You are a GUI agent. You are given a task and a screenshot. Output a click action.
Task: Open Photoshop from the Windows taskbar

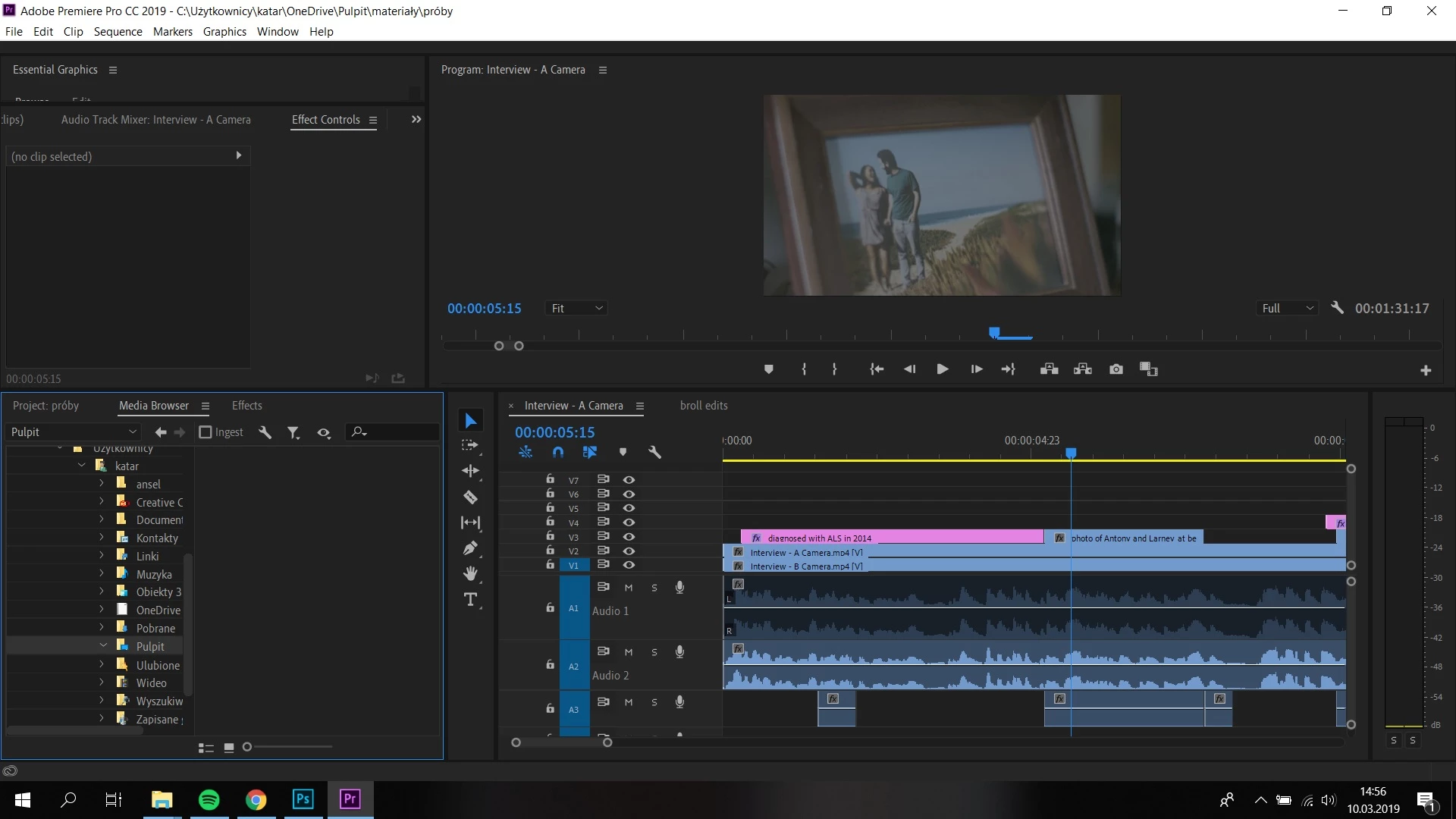click(x=303, y=799)
